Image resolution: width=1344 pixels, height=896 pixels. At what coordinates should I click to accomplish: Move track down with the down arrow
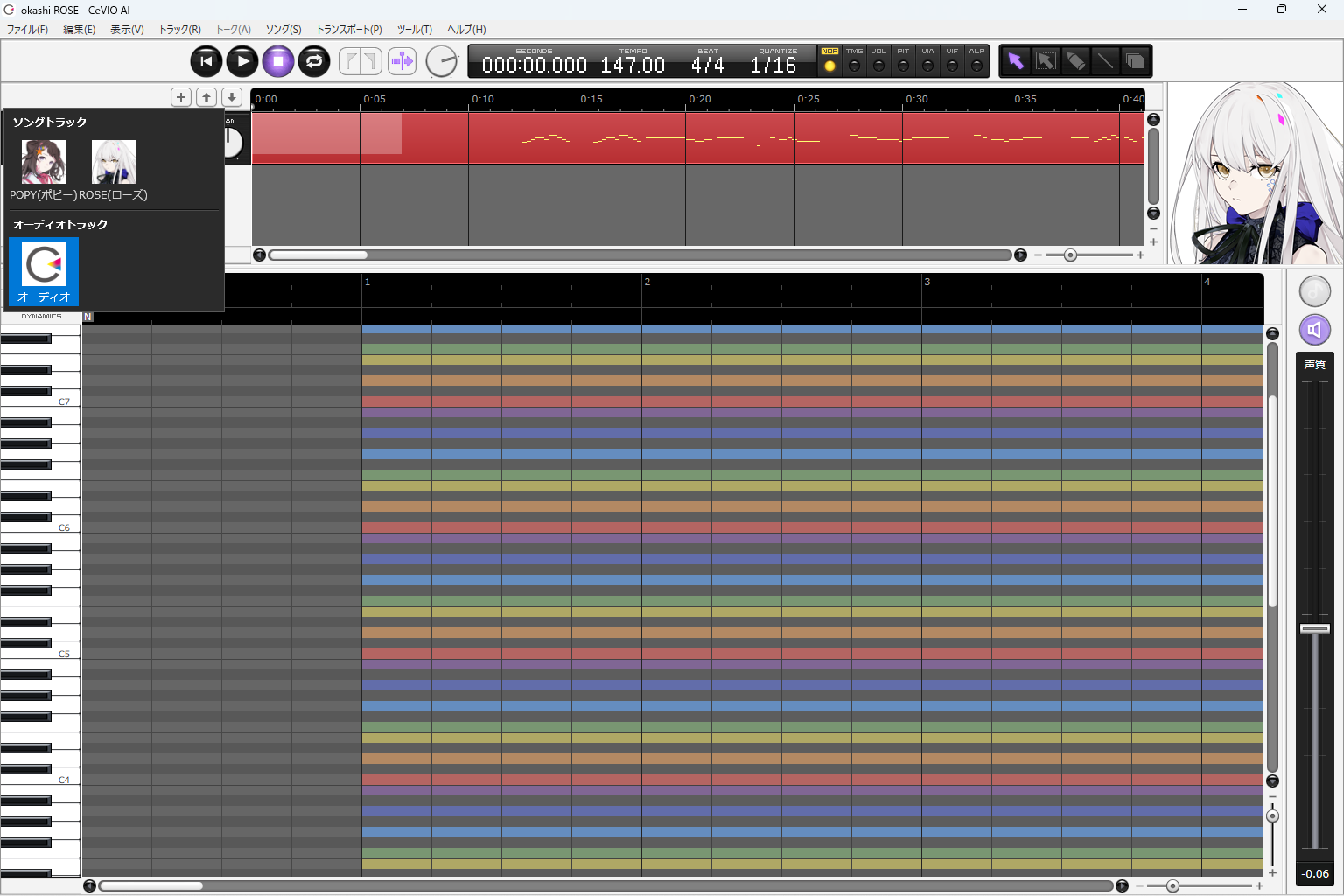click(x=232, y=97)
